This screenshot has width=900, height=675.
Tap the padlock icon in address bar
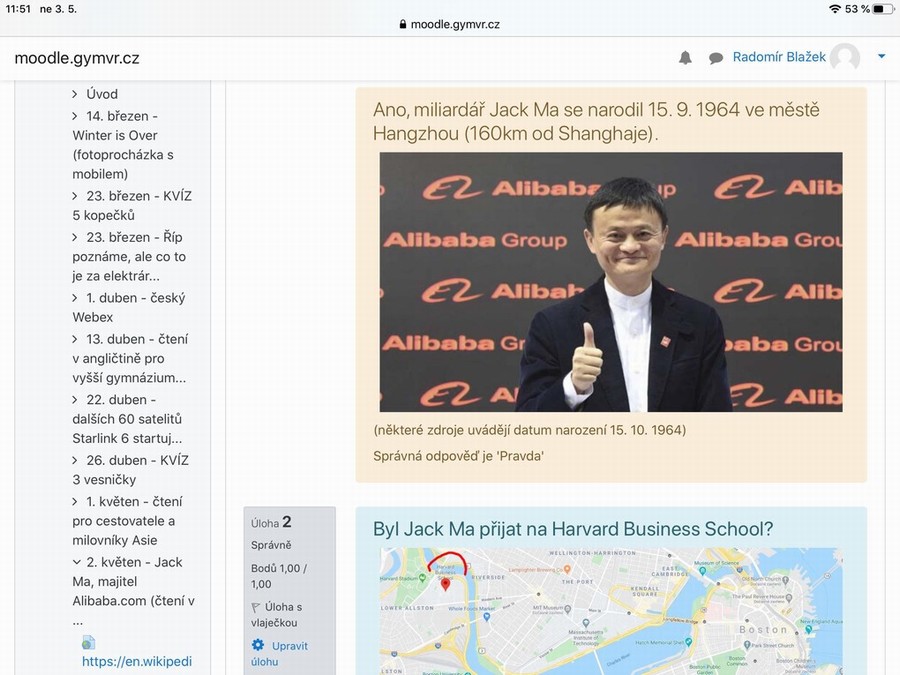coord(402,25)
